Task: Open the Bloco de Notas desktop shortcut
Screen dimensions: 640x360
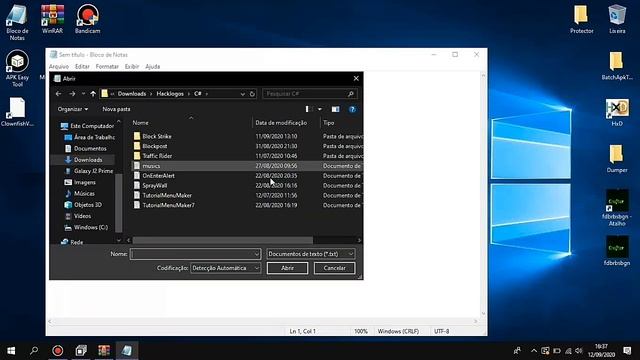Action: (17, 22)
